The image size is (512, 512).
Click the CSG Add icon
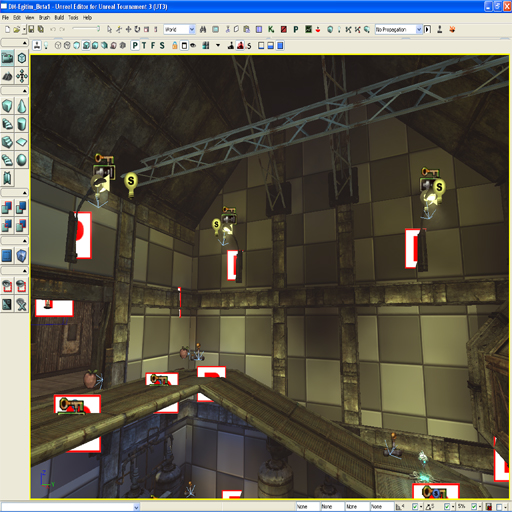click(x=7, y=208)
